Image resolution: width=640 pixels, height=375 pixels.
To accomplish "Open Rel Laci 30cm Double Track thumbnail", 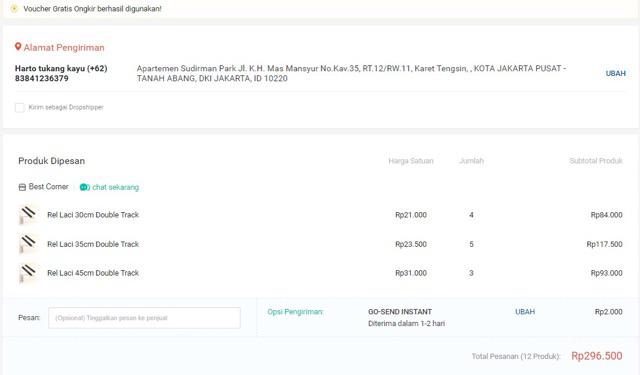I will point(28,215).
